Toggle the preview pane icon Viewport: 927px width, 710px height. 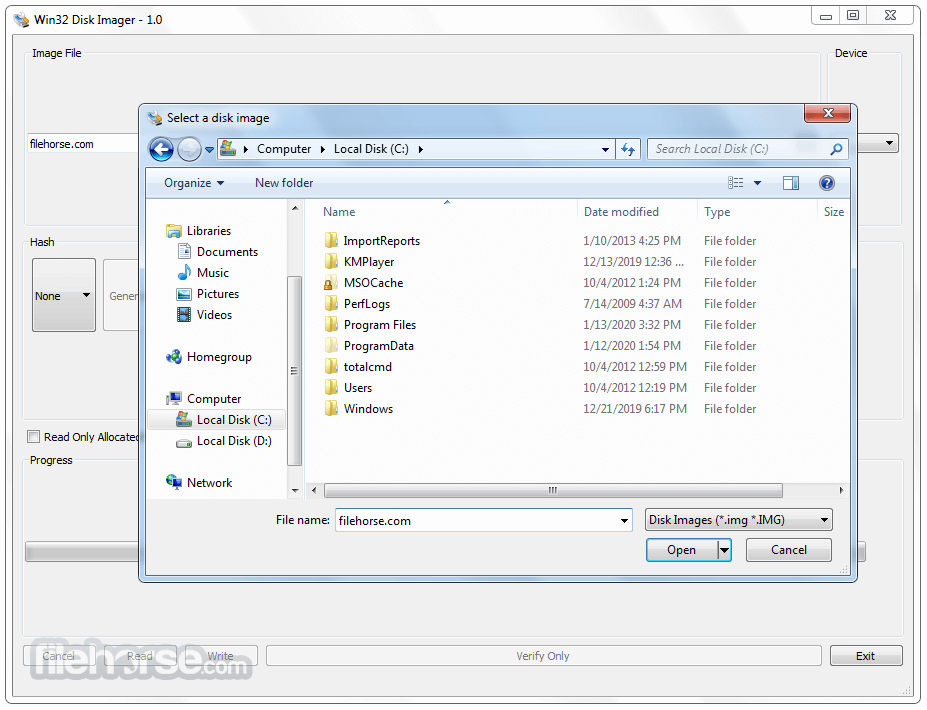tap(790, 183)
